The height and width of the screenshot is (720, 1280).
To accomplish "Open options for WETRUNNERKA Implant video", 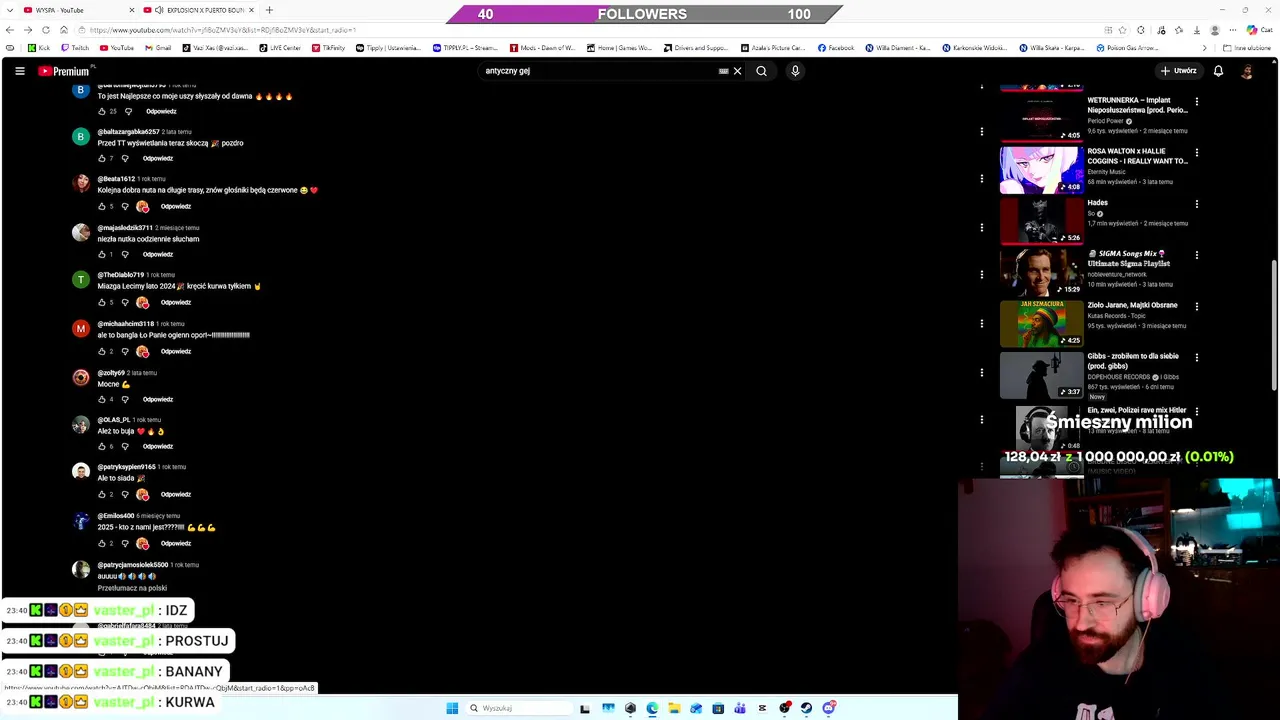I will (x=1196, y=102).
